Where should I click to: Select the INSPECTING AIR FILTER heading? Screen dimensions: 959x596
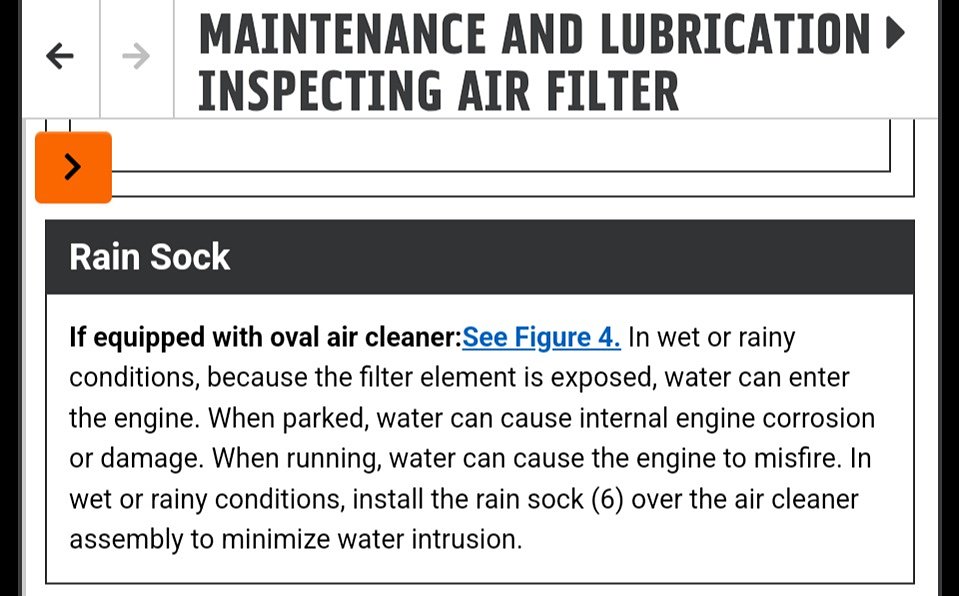pos(440,89)
